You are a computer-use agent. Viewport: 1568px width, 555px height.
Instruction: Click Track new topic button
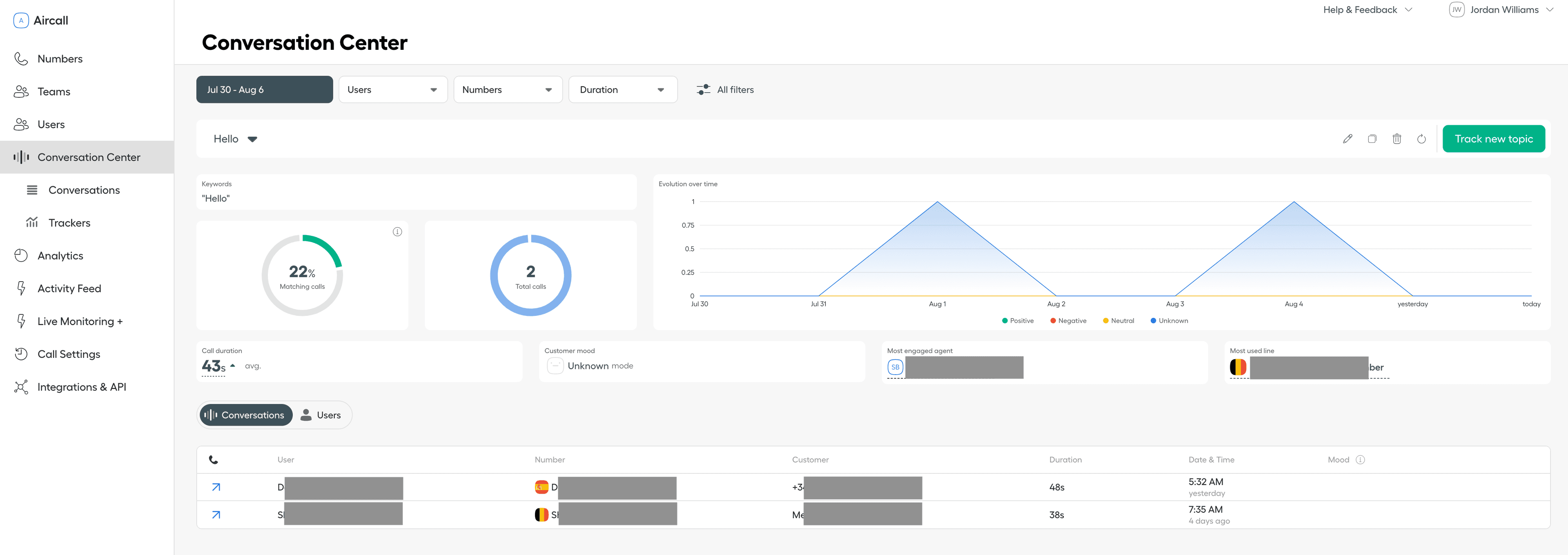(x=1493, y=139)
